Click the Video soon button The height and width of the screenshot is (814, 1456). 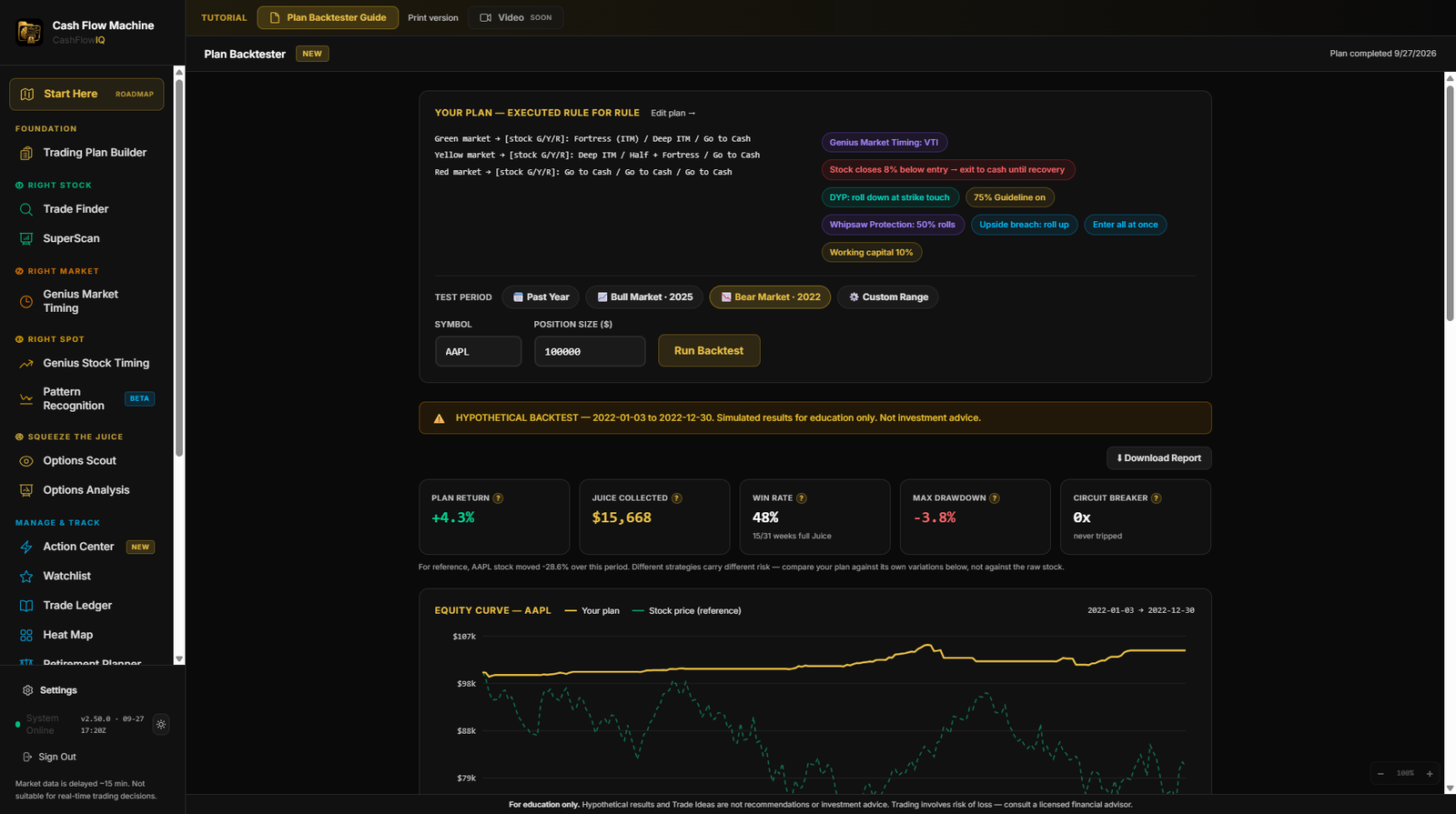pyautogui.click(x=516, y=17)
